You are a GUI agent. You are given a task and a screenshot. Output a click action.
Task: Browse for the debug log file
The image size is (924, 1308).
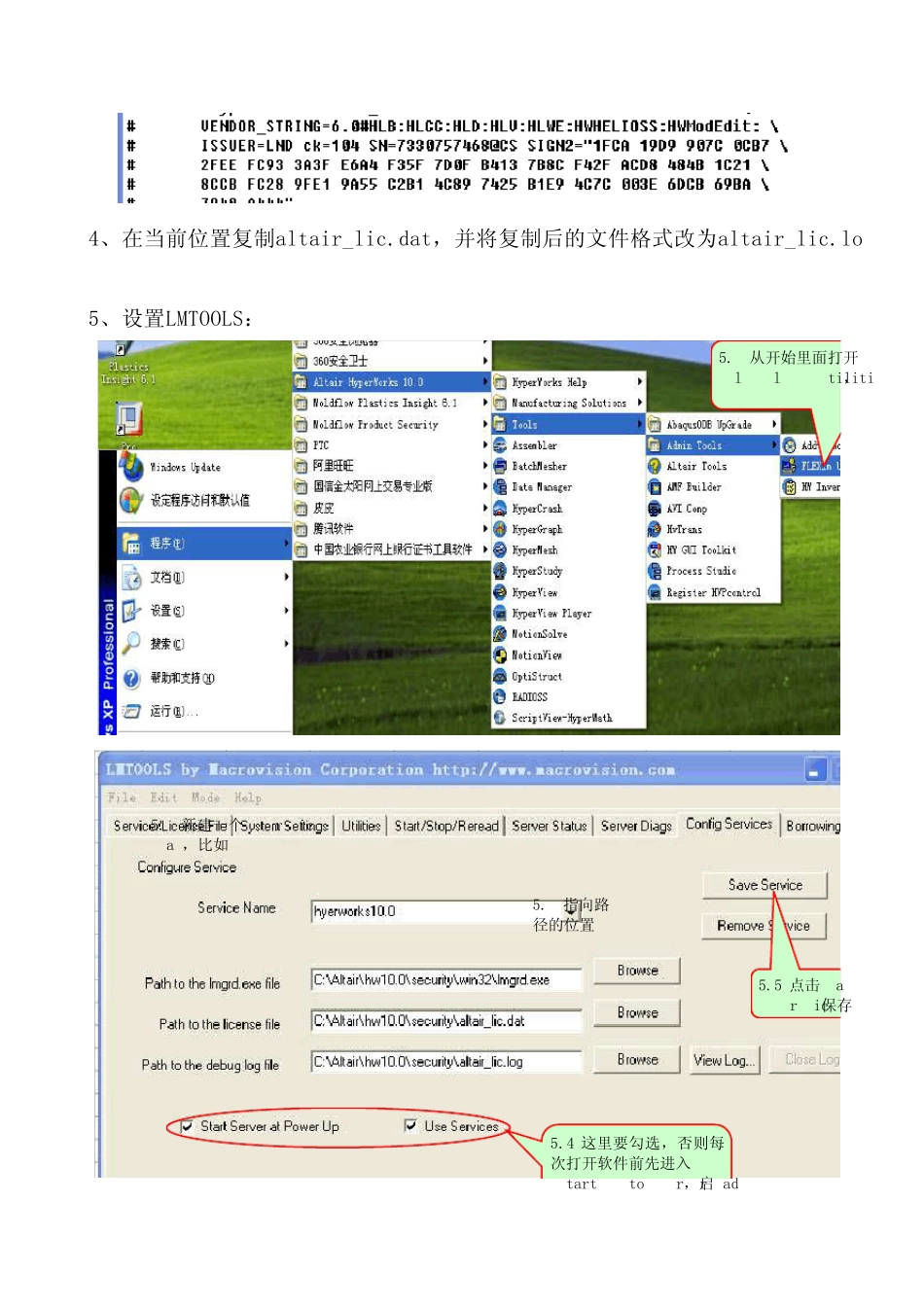[638, 1059]
